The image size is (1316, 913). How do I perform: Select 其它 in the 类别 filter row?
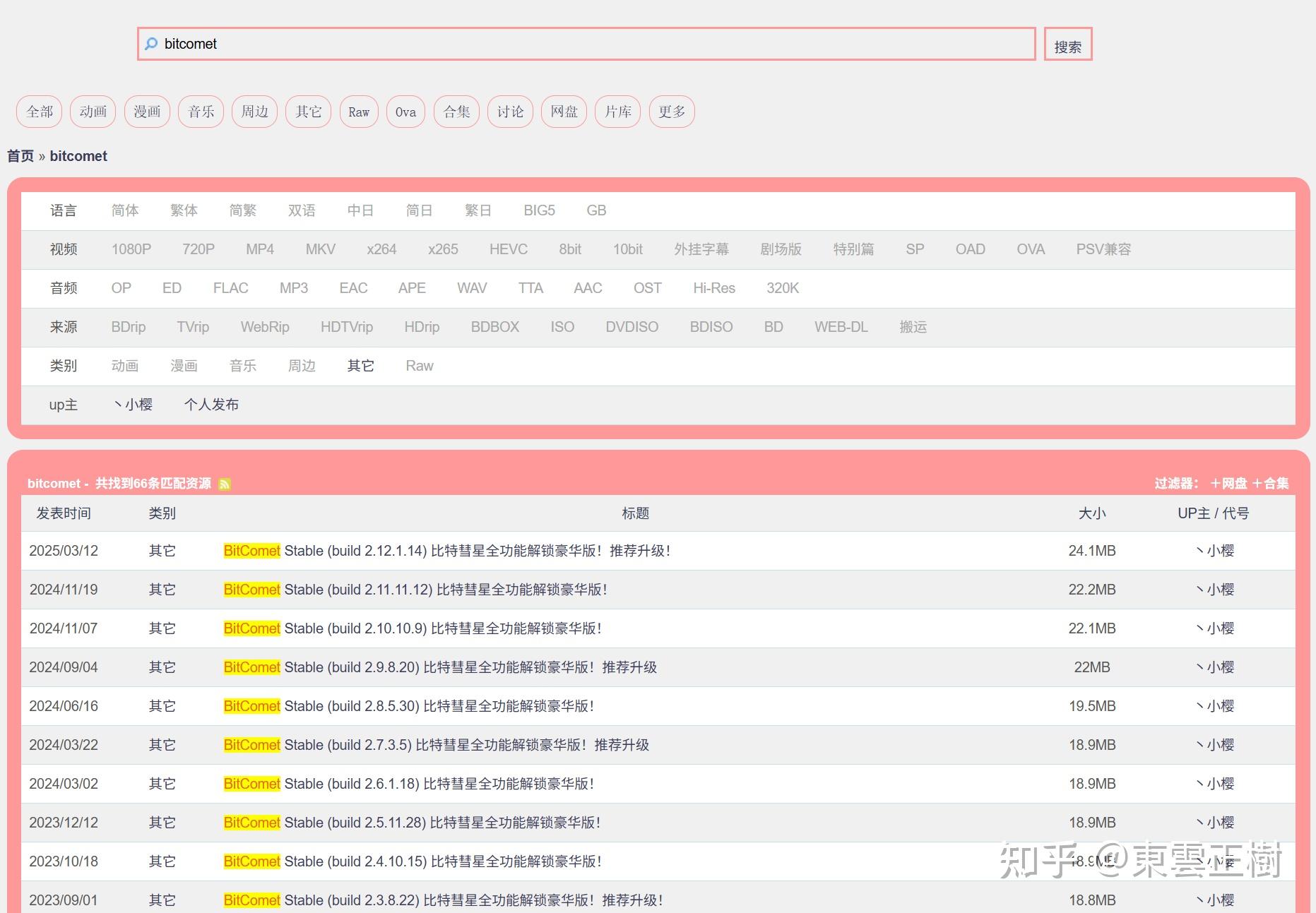point(361,366)
